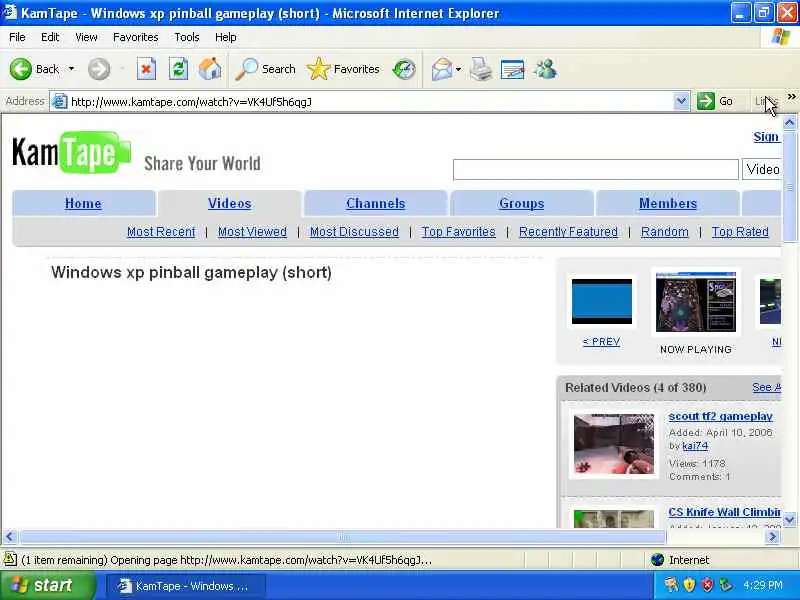Open the scout tf2 gameplay thumbnail
This screenshot has height=600, width=800.
pyautogui.click(x=614, y=444)
